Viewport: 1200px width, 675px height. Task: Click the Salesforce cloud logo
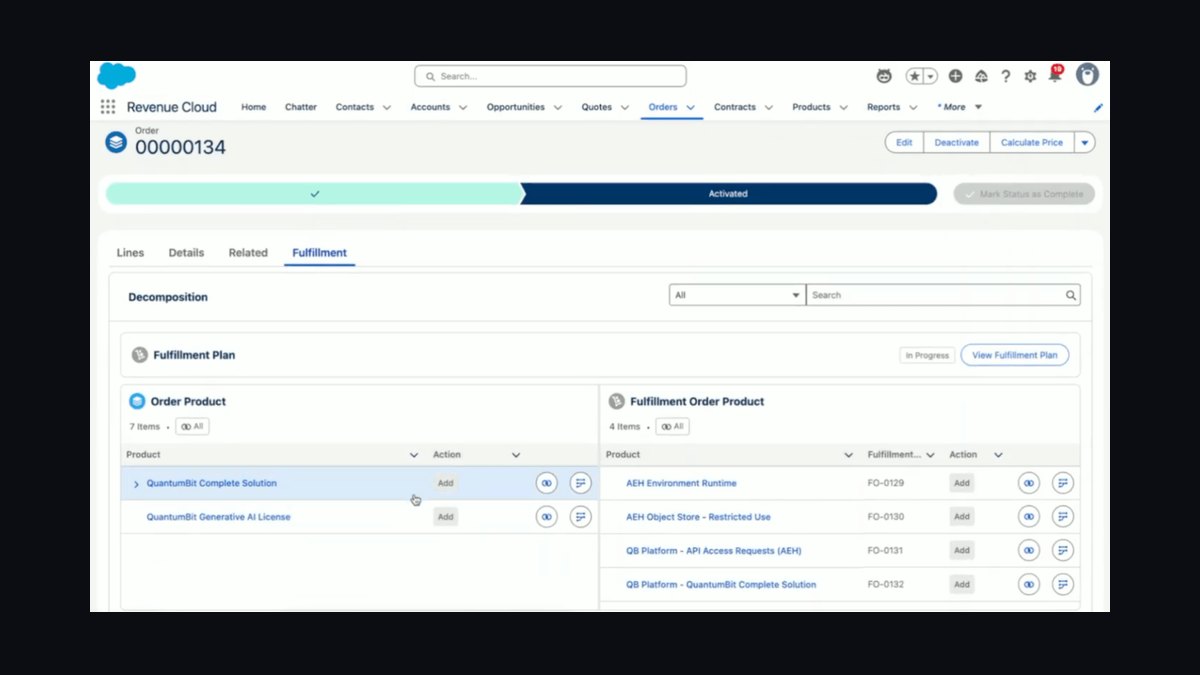(117, 76)
